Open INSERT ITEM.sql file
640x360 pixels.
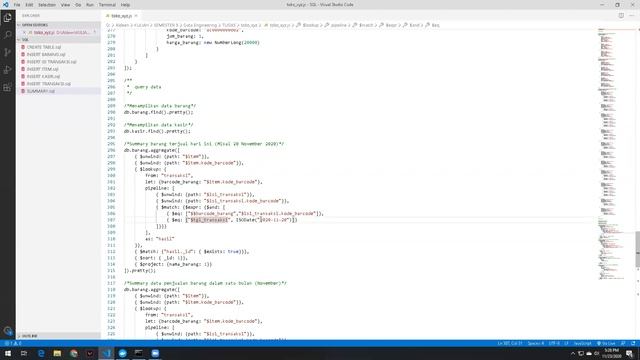pos(42,69)
